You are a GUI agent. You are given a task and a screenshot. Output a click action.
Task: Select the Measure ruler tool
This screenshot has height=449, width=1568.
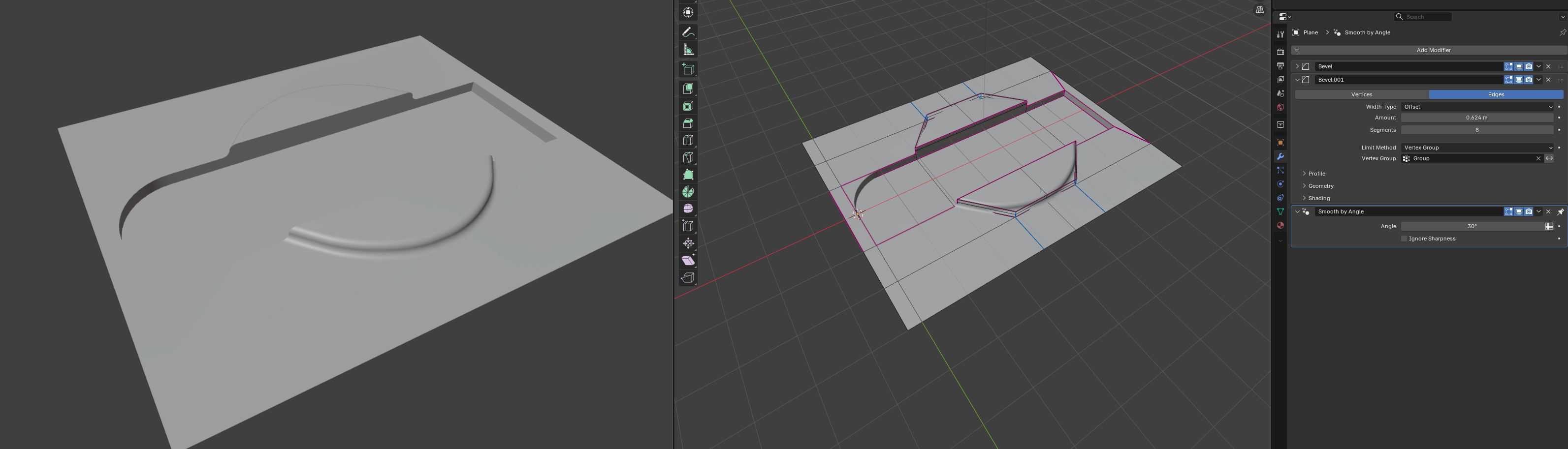click(688, 50)
